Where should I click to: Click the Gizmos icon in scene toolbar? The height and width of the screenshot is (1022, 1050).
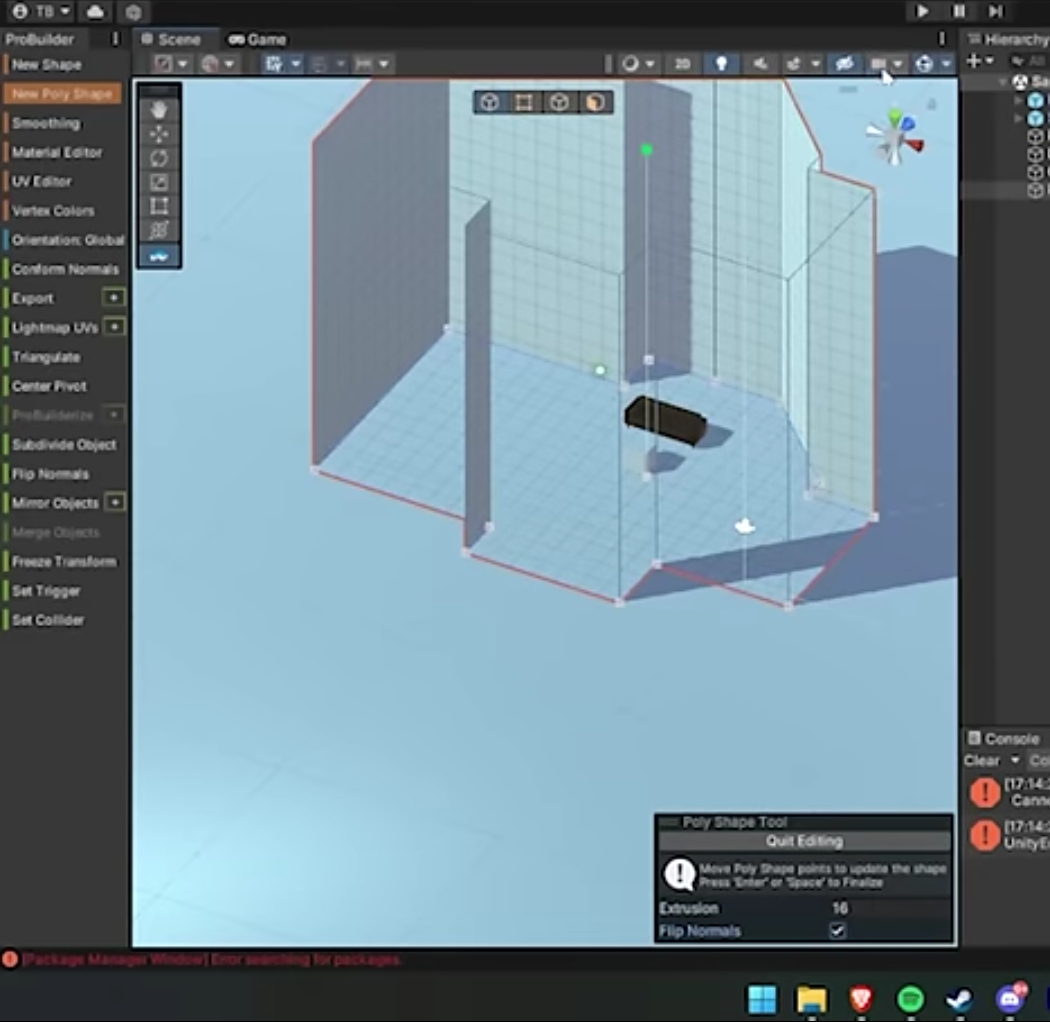[x=924, y=64]
